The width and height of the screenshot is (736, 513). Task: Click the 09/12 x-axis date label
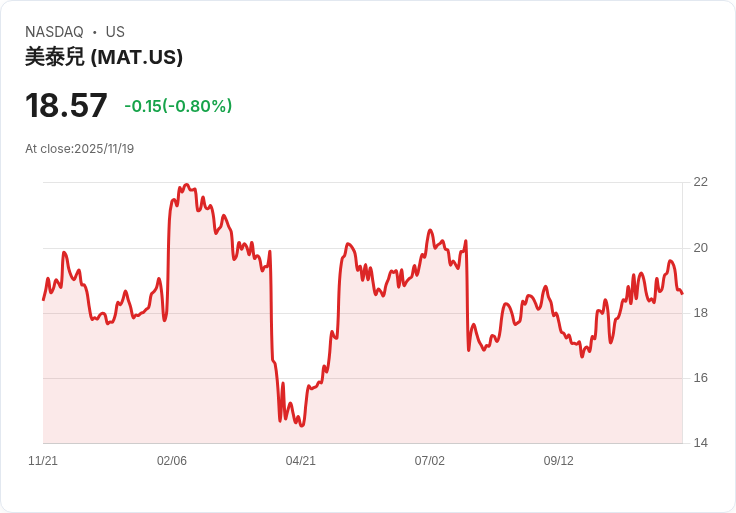click(x=559, y=460)
